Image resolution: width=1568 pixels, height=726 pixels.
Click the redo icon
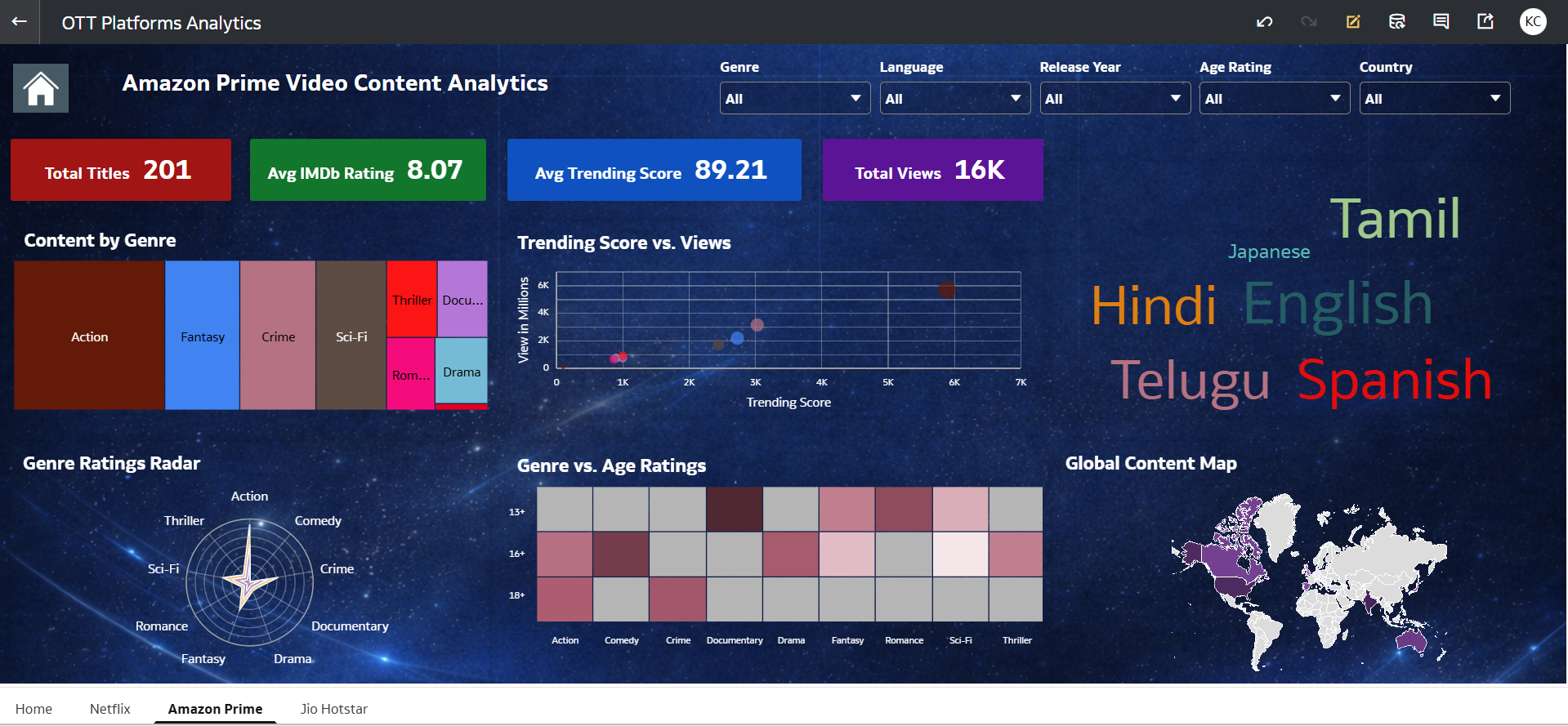(x=1309, y=22)
